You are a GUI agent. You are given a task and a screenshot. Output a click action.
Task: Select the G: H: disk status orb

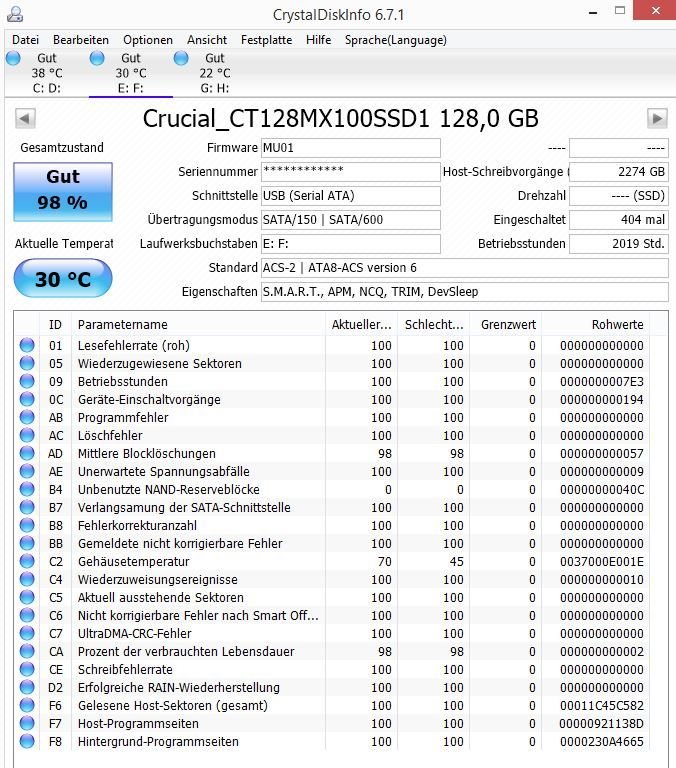pyautogui.click(x=181, y=58)
